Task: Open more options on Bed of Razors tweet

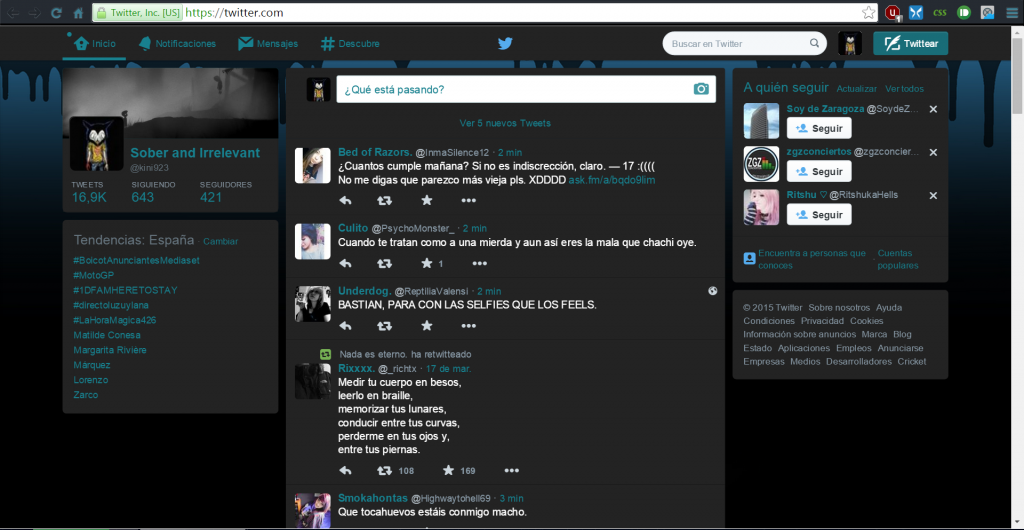Action: (468, 200)
